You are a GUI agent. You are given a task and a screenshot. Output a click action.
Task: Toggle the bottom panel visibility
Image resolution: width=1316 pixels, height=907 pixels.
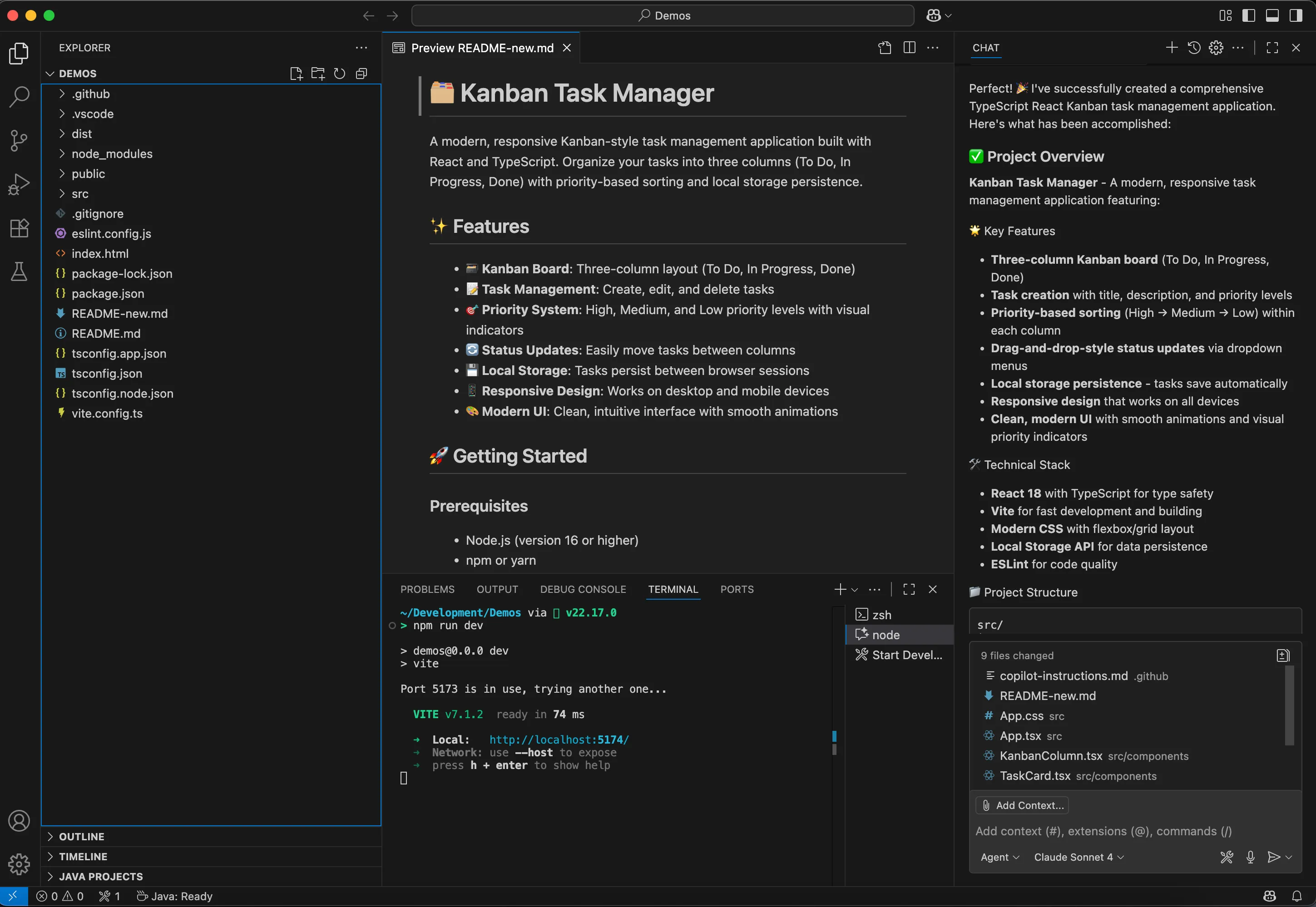[x=1272, y=15]
